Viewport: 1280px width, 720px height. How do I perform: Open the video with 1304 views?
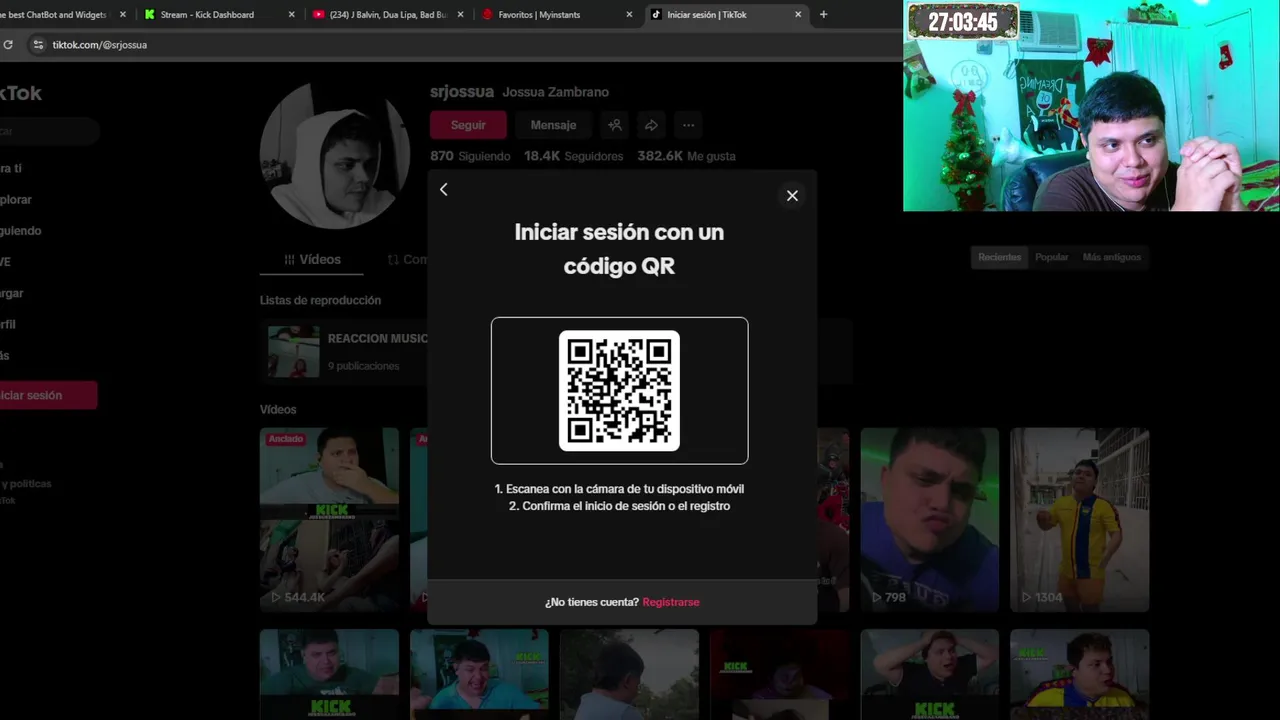click(1079, 519)
